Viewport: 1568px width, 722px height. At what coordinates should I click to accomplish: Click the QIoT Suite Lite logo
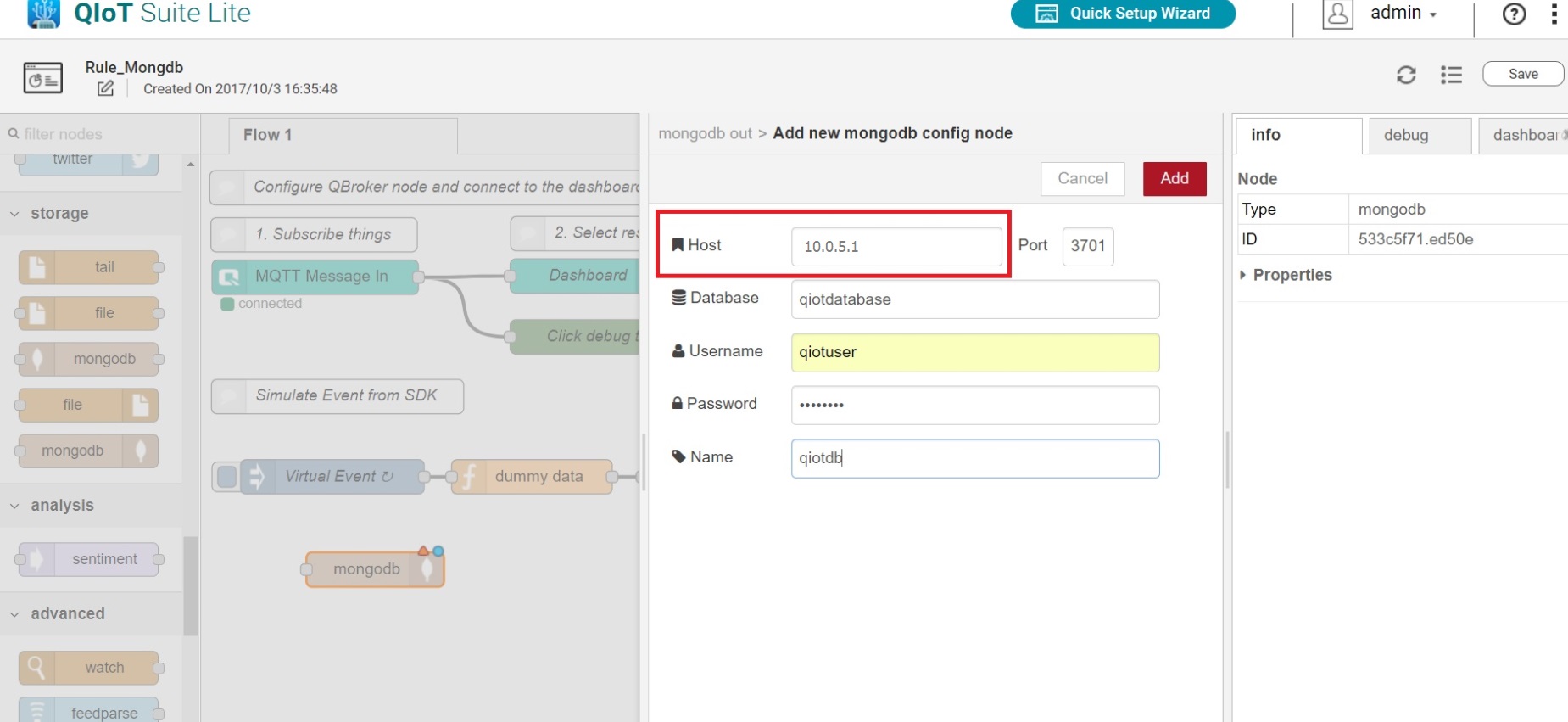tap(139, 14)
